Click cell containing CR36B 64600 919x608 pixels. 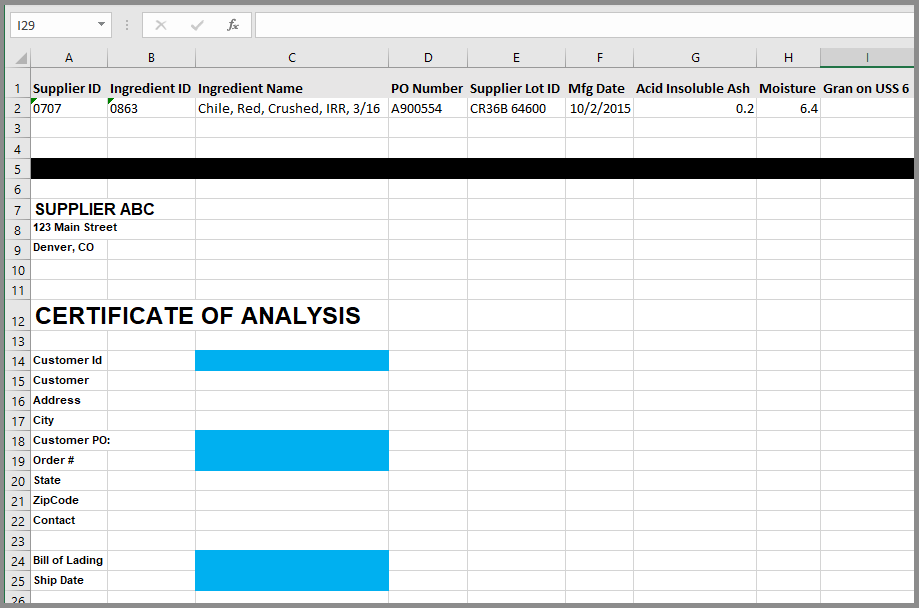coord(516,108)
